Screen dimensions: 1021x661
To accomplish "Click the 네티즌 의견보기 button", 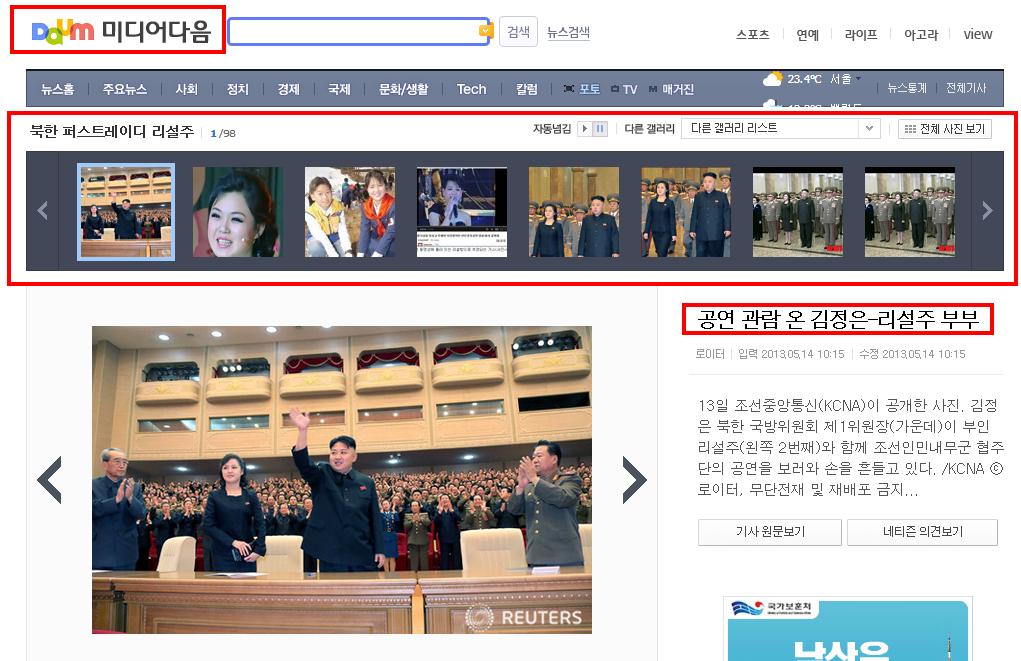I will click(x=922, y=532).
